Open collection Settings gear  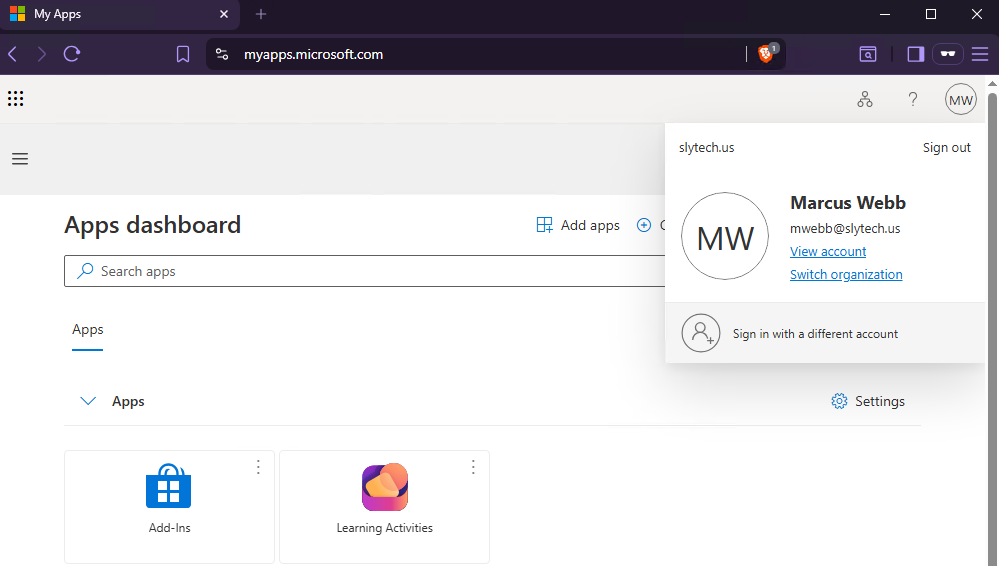[868, 401]
